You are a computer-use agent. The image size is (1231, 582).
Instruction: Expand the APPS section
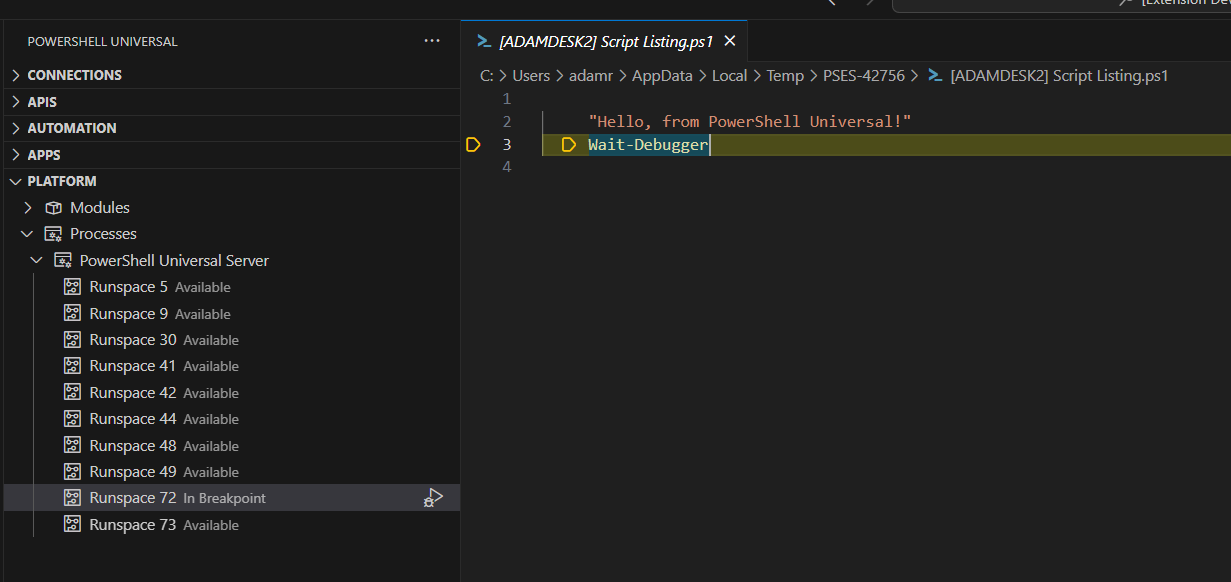click(x=15, y=155)
